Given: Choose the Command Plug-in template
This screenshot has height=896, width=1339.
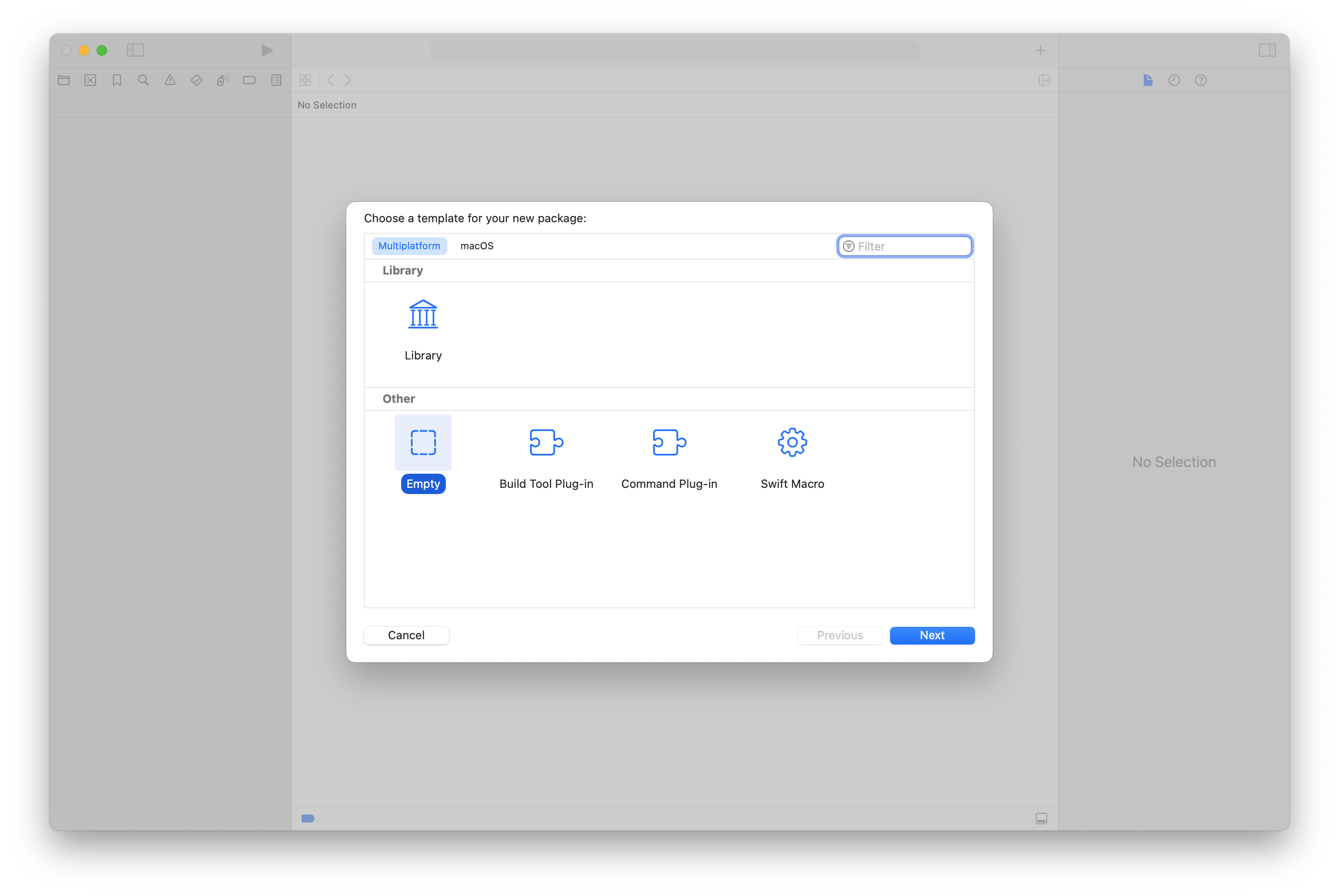Looking at the screenshot, I should pyautogui.click(x=669, y=442).
